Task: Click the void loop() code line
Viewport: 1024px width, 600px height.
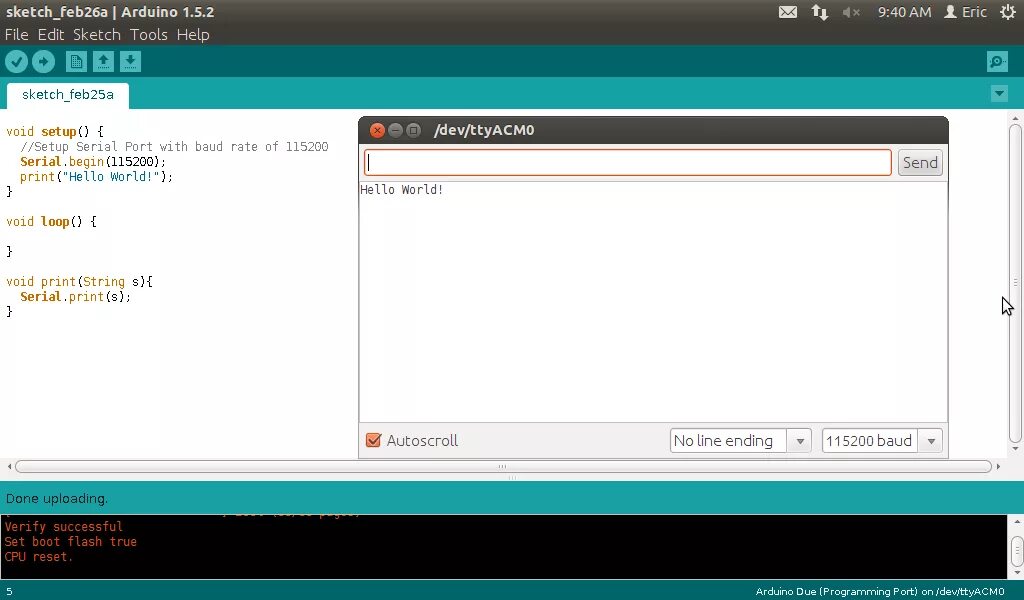Action: [x=51, y=221]
